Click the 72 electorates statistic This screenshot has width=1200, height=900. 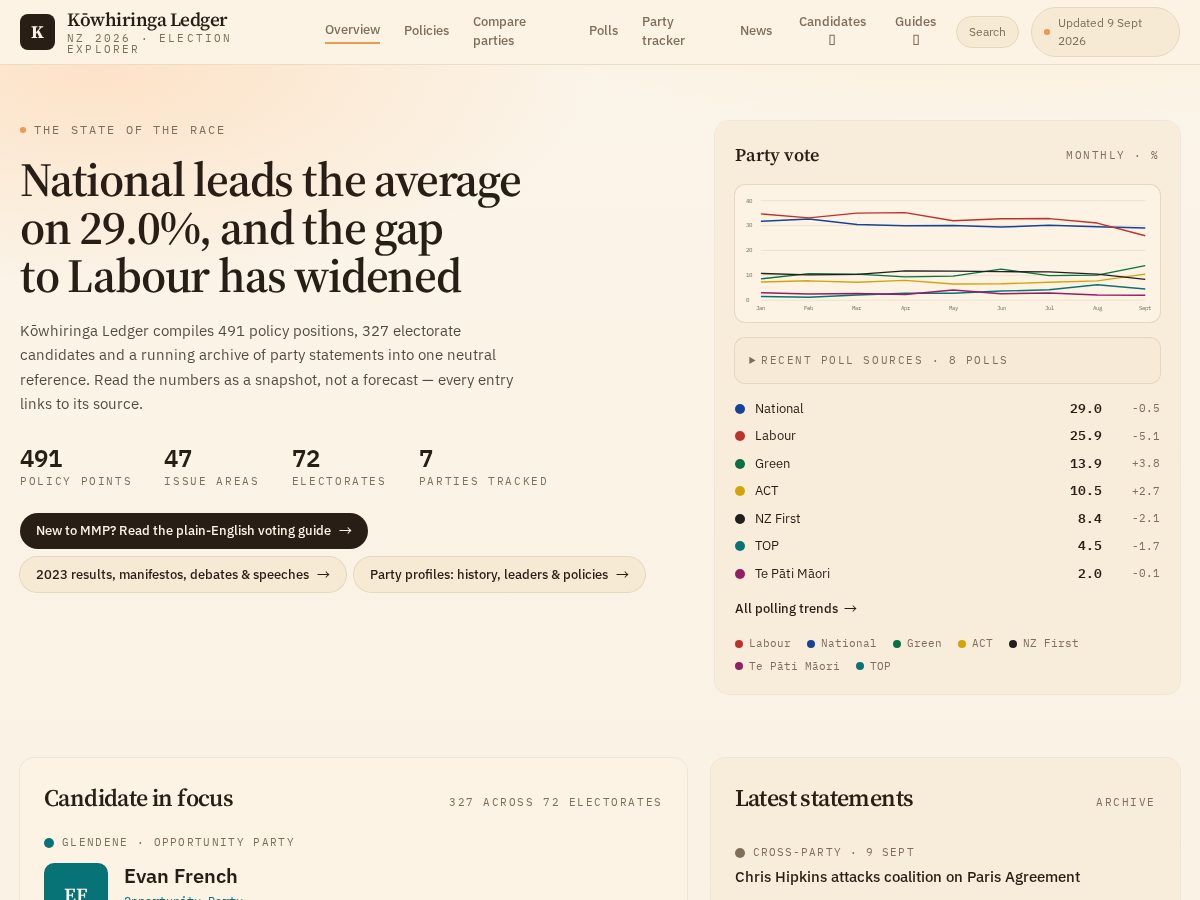point(339,467)
